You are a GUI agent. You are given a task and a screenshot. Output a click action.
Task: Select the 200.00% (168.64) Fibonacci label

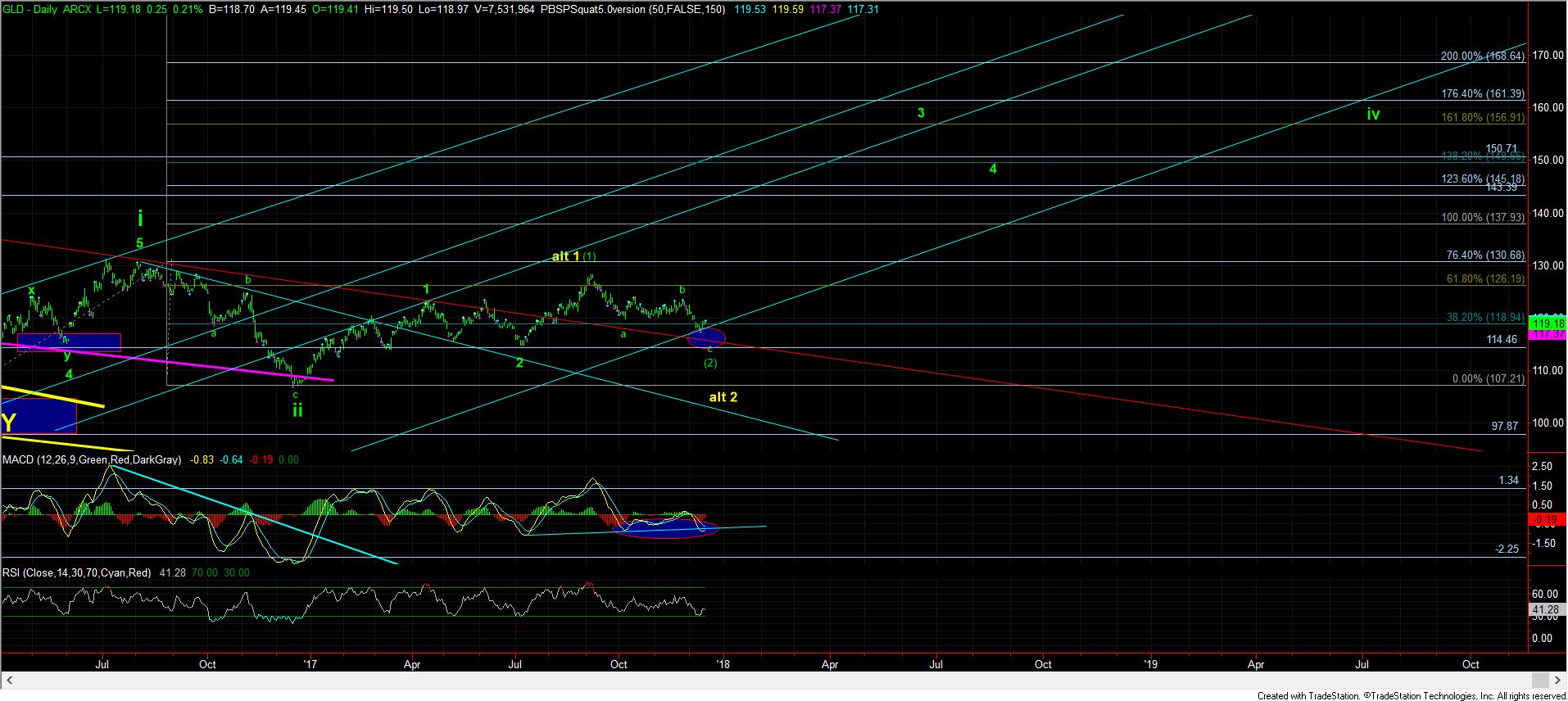1482,57
